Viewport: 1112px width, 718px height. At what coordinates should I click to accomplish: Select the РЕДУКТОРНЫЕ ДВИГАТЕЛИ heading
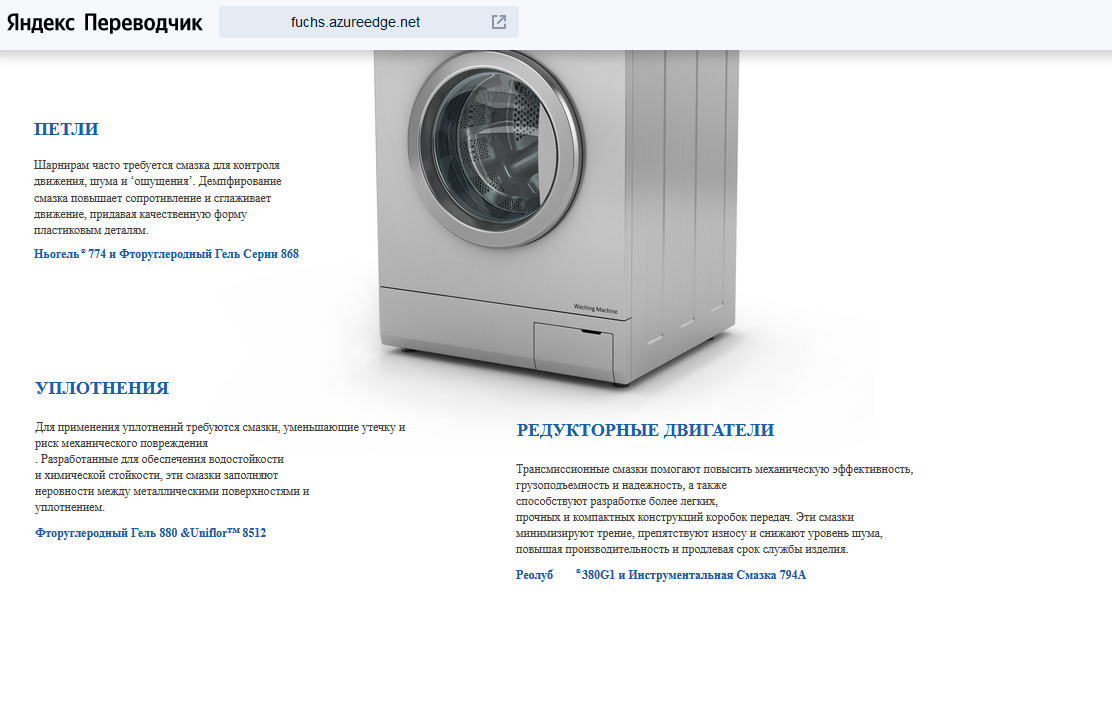645,430
